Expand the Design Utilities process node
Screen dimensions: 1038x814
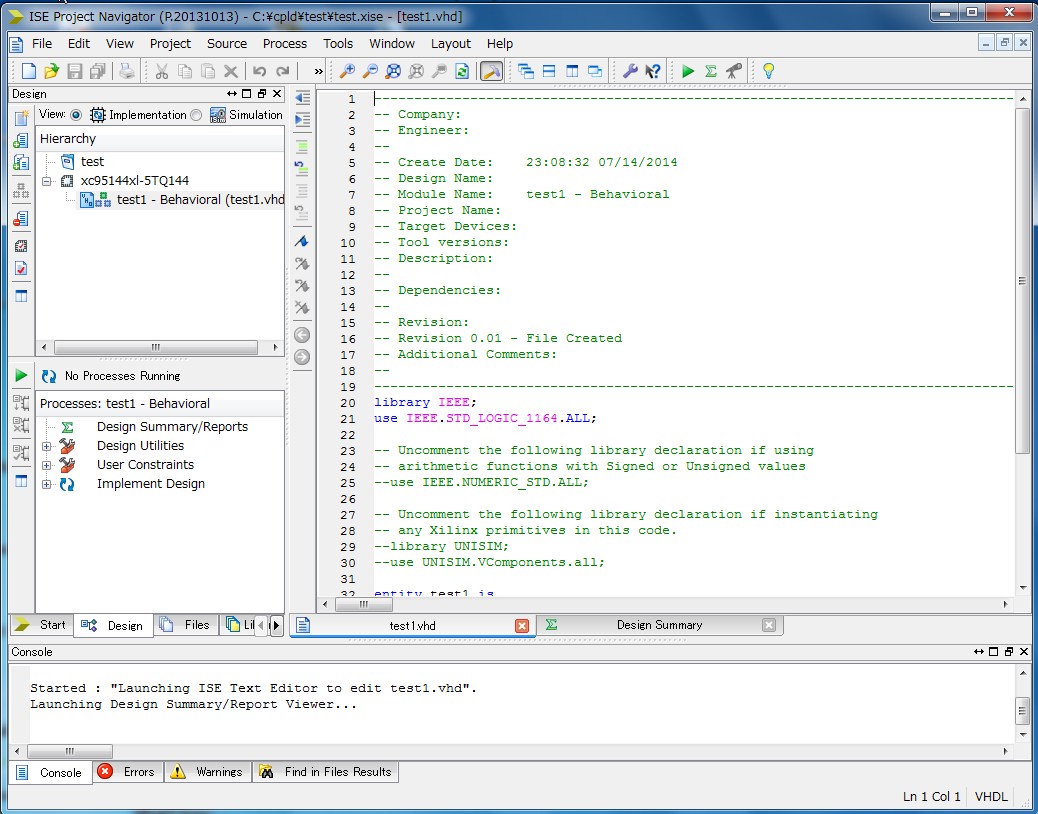point(46,446)
